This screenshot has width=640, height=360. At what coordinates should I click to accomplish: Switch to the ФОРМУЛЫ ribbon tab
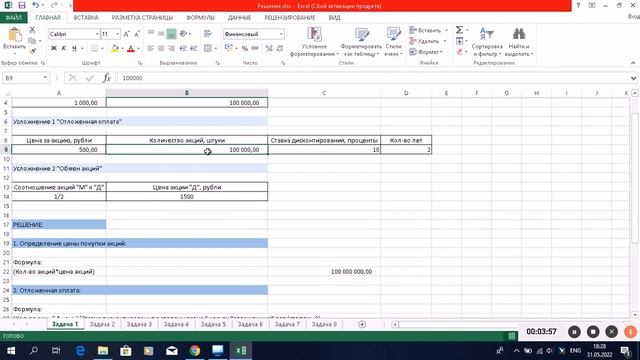pyautogui.click(x=200, y=18)
